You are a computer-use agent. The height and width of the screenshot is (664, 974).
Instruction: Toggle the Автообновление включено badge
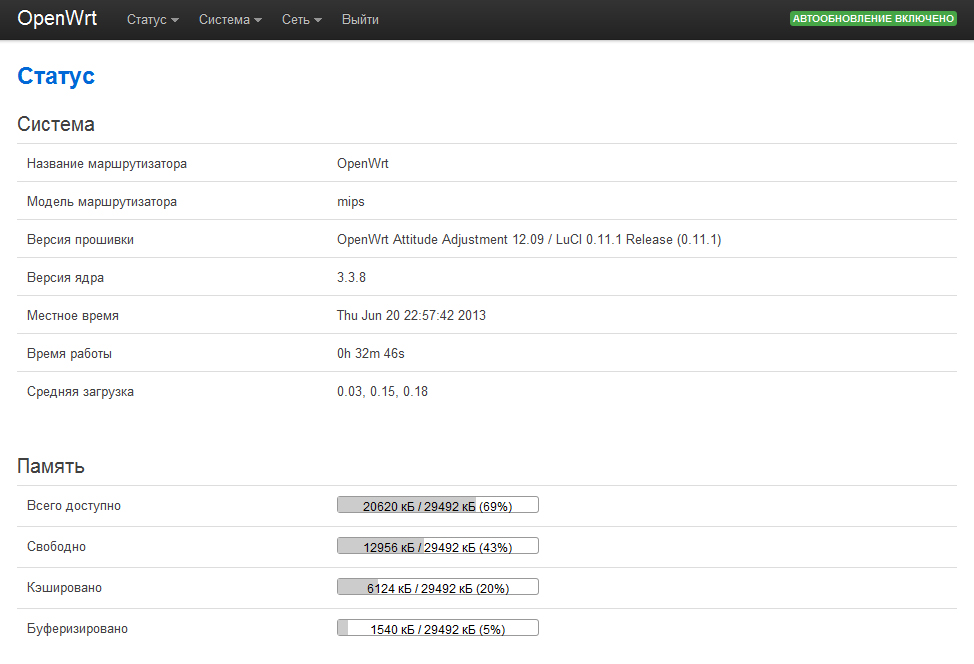click(x=874, y=19)
